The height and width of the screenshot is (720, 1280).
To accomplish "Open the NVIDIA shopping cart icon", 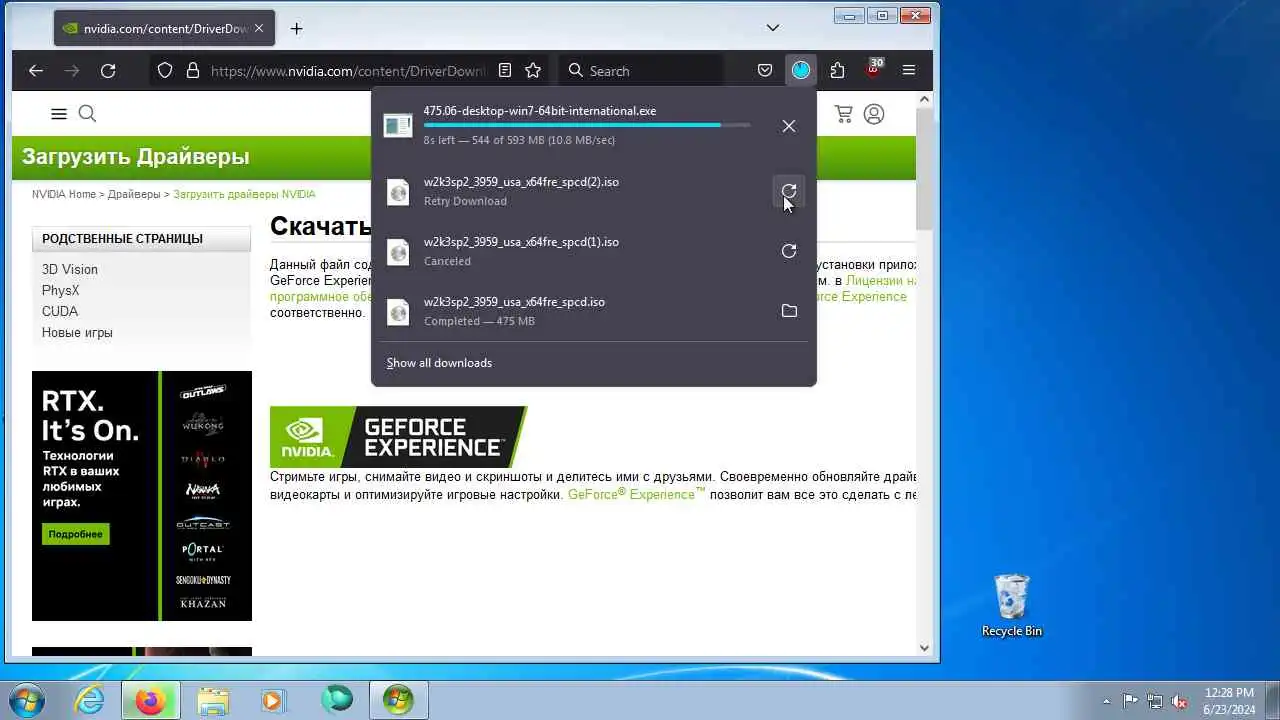I will pos(844,114).
